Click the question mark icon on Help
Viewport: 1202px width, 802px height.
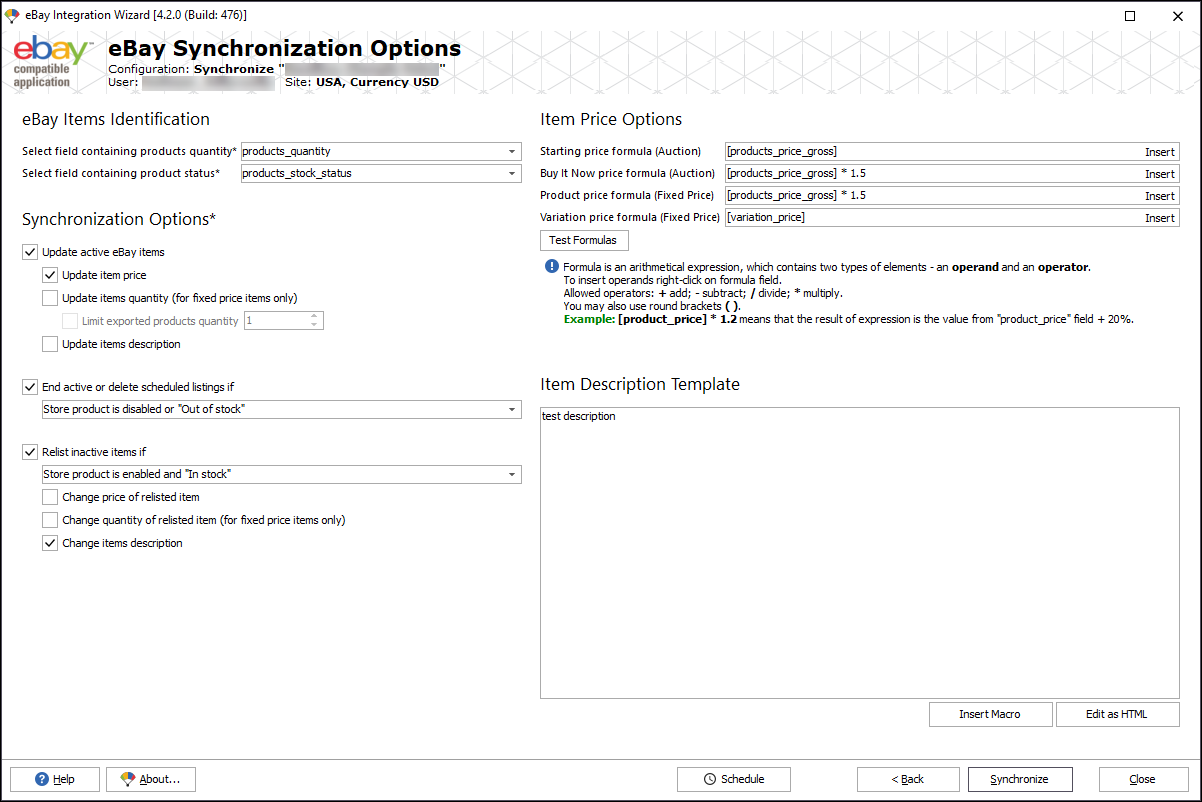coord(41,779)
